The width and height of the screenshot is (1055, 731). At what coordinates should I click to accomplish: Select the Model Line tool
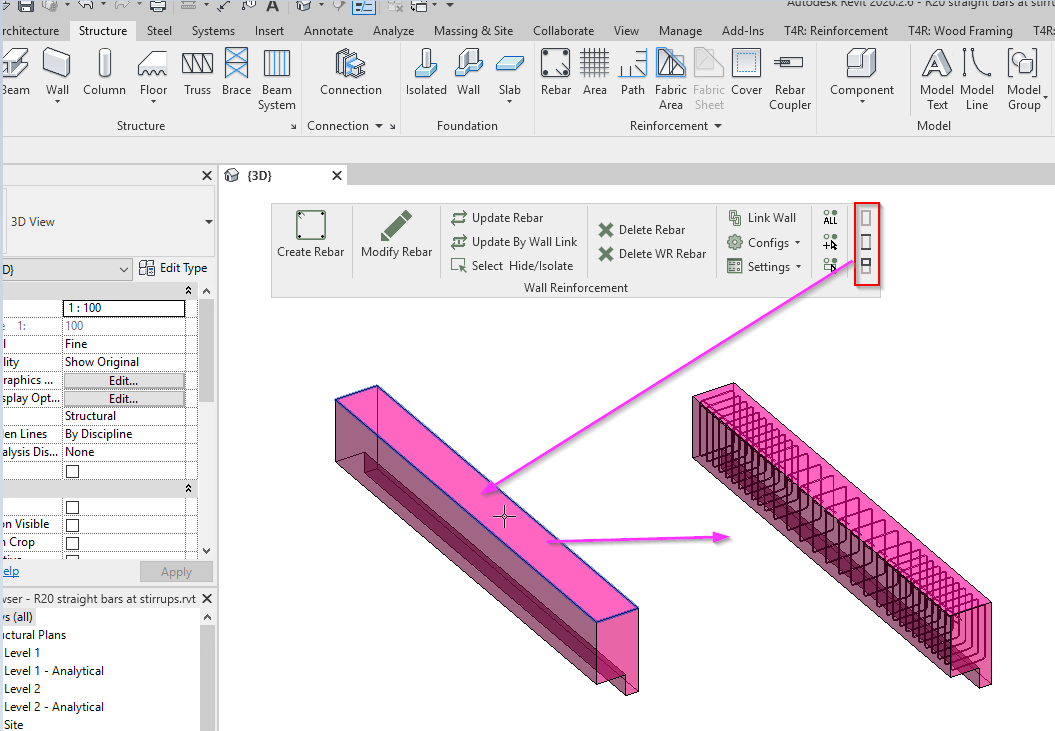pyautogui.click(x=977, y=79)
